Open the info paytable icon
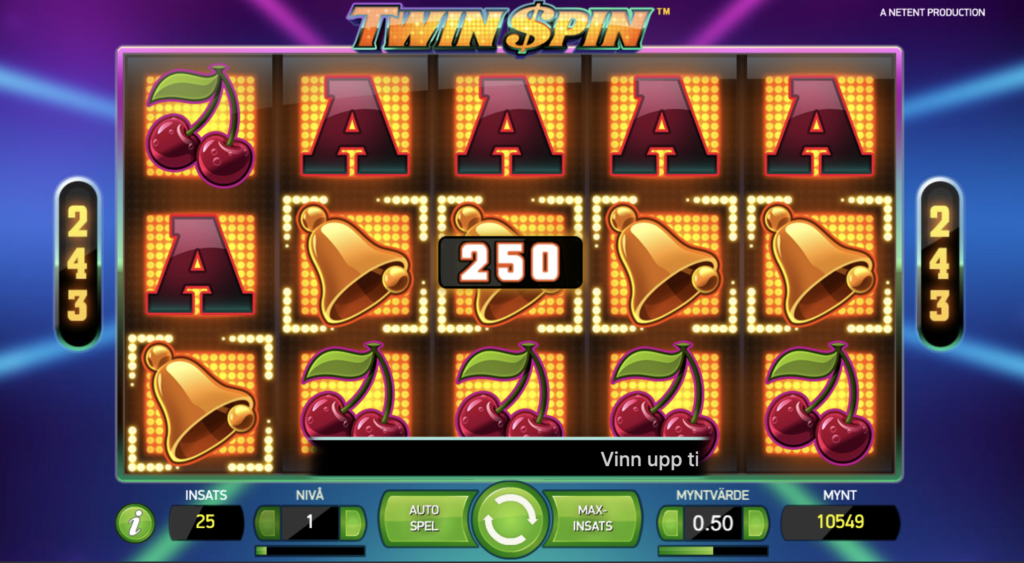1024x563 pixels. (x=135, y=523)
